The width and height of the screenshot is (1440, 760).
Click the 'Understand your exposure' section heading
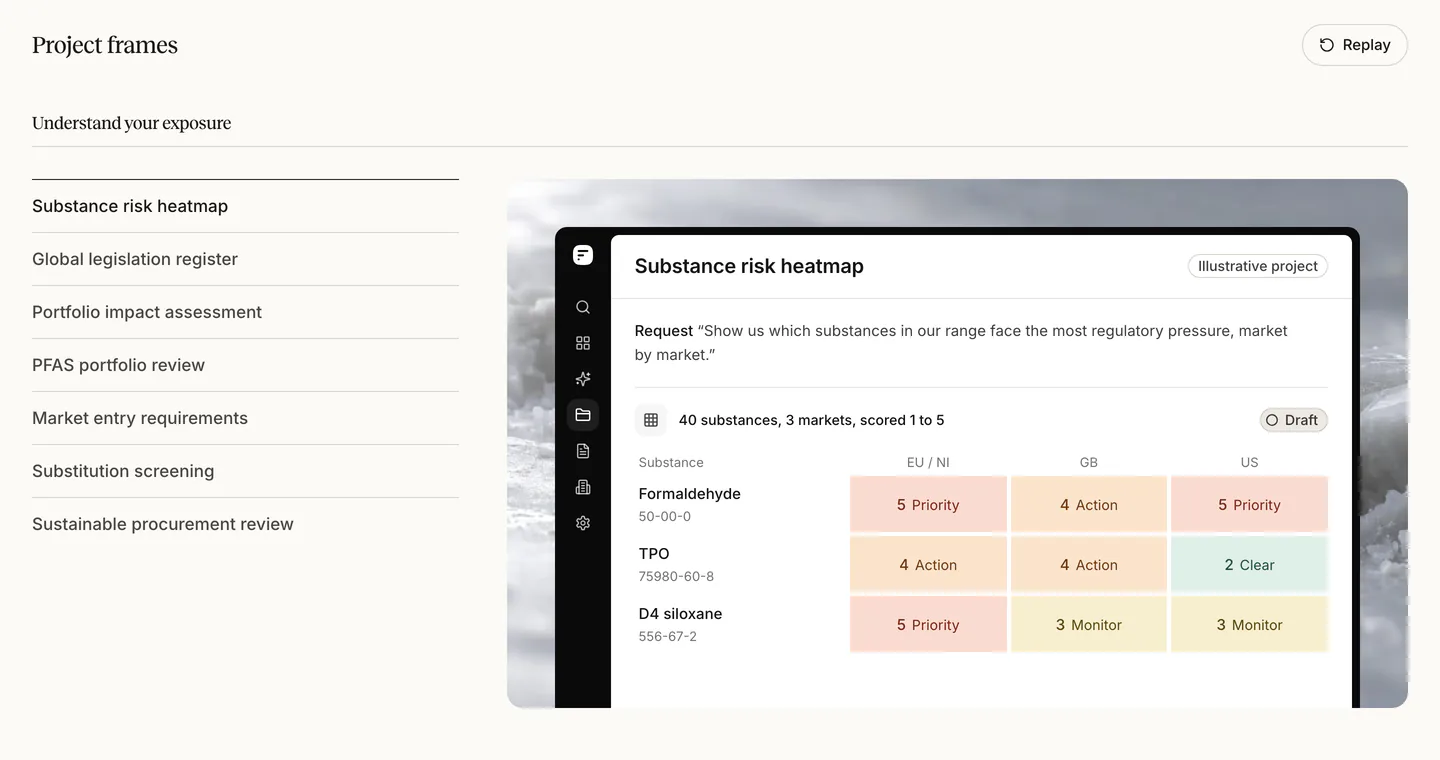(132, 123)
